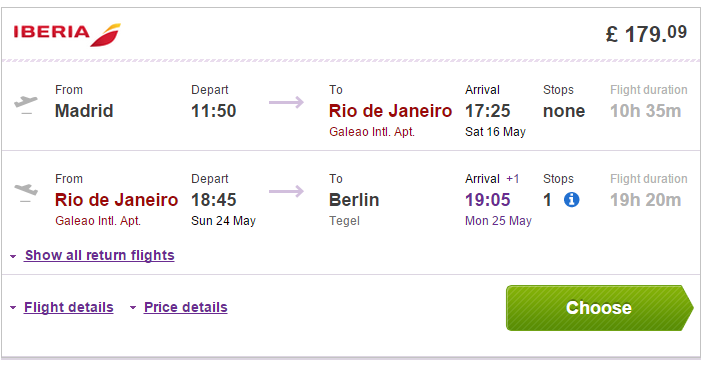The image size is (710, 367).
Task: Click the Iberia airline logo
Action: tap(67, 34)
